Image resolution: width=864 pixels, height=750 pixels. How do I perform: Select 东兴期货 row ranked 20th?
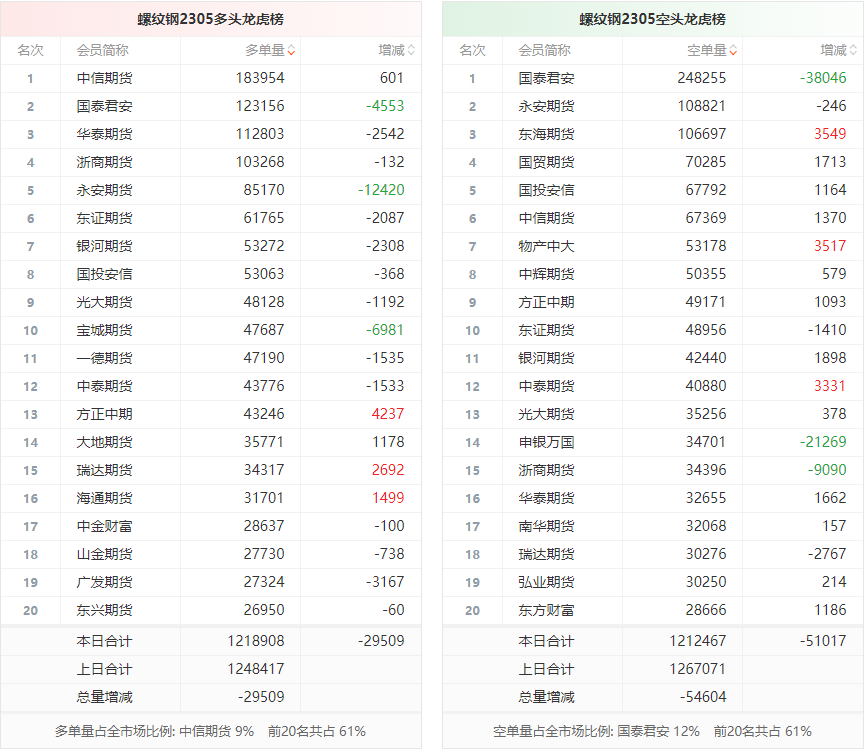point(104,610)
